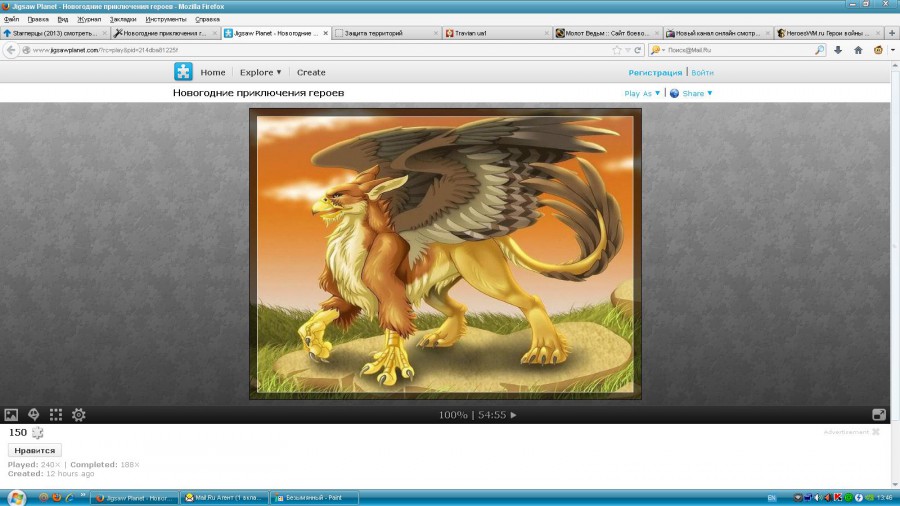The image size is (900, 506).
Task: Click the Jigsaw Planet puzzle-piece logo
Action: pyautogui.click(x=183, y=72)
